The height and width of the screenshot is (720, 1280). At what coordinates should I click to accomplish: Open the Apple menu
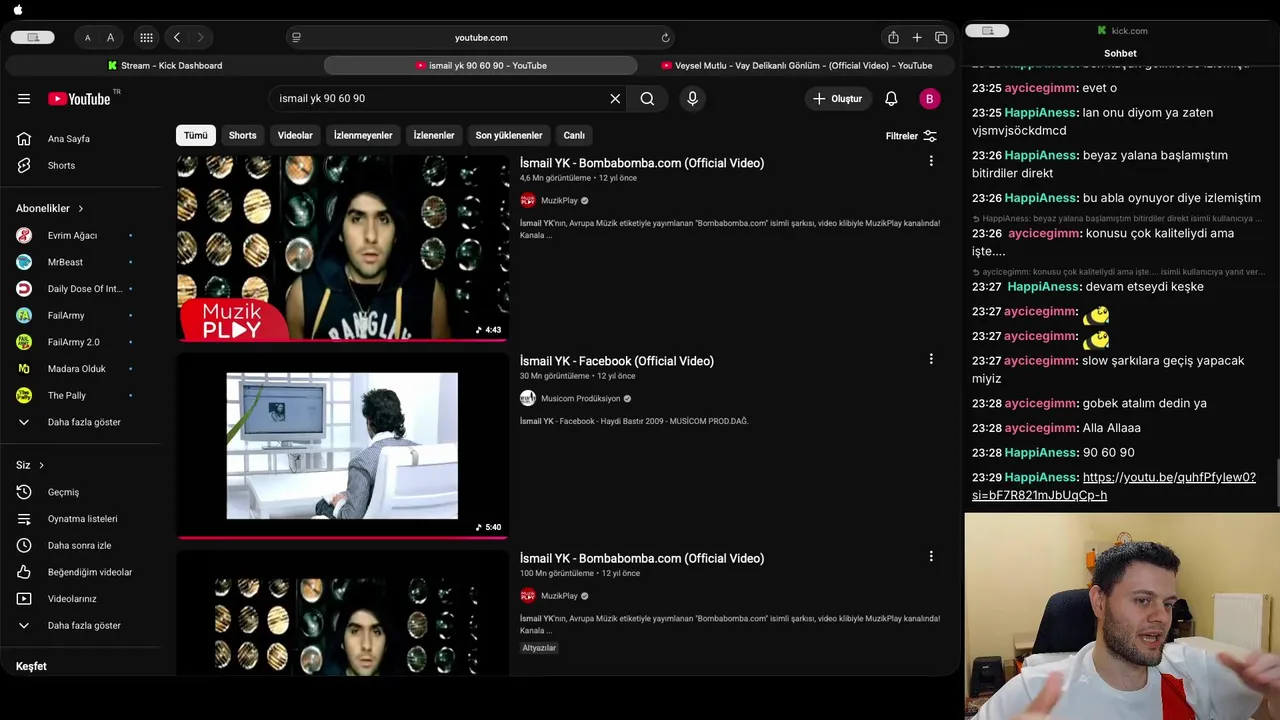point(18,10)
